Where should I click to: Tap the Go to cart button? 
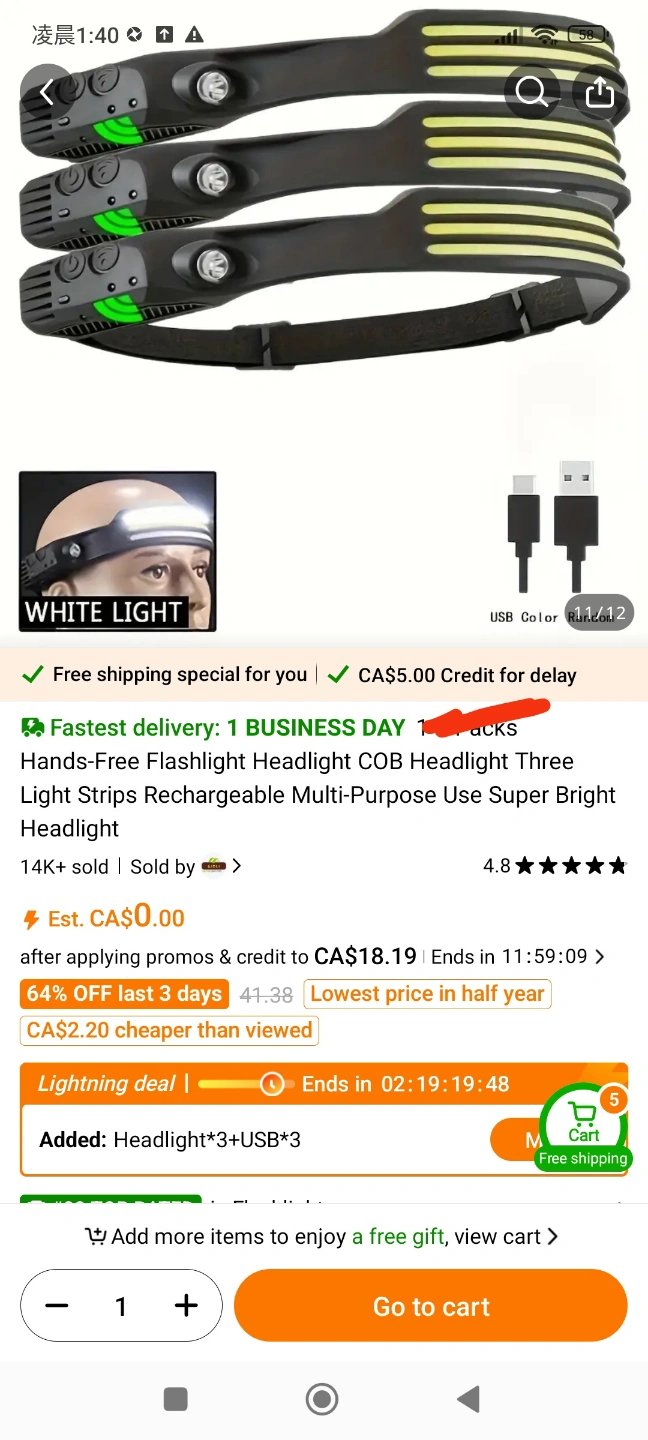click(431, 1306)
